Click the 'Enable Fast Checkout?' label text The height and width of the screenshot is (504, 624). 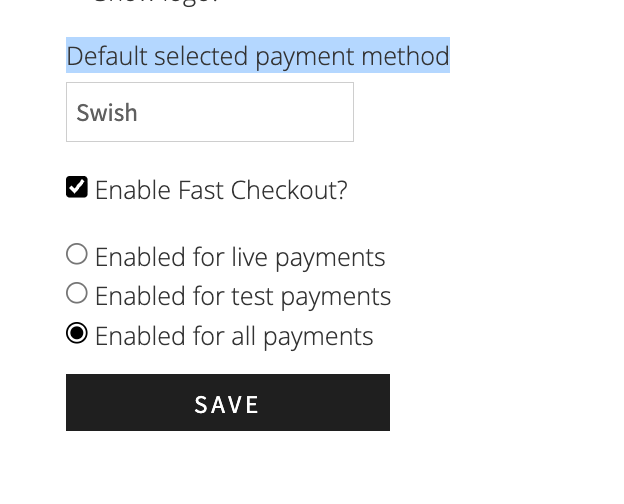pyautogui.click(x=221, y=190)
